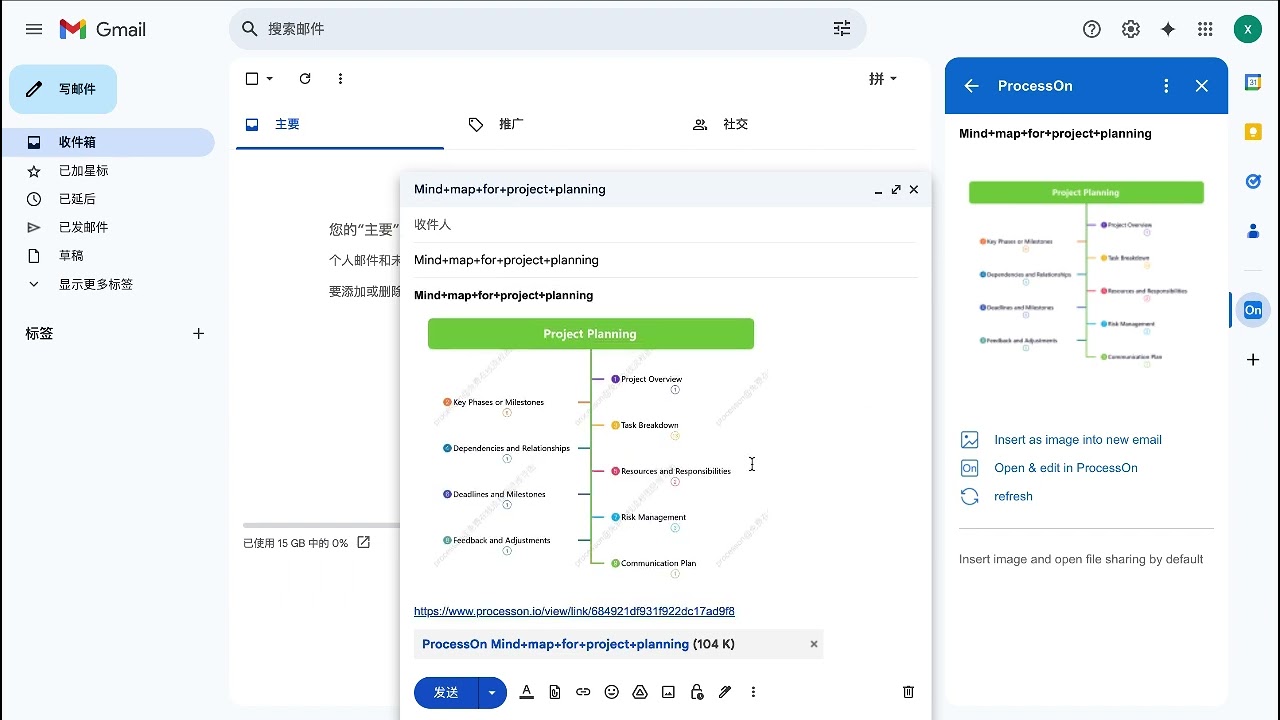Open search filter options icon

point(842,29)
